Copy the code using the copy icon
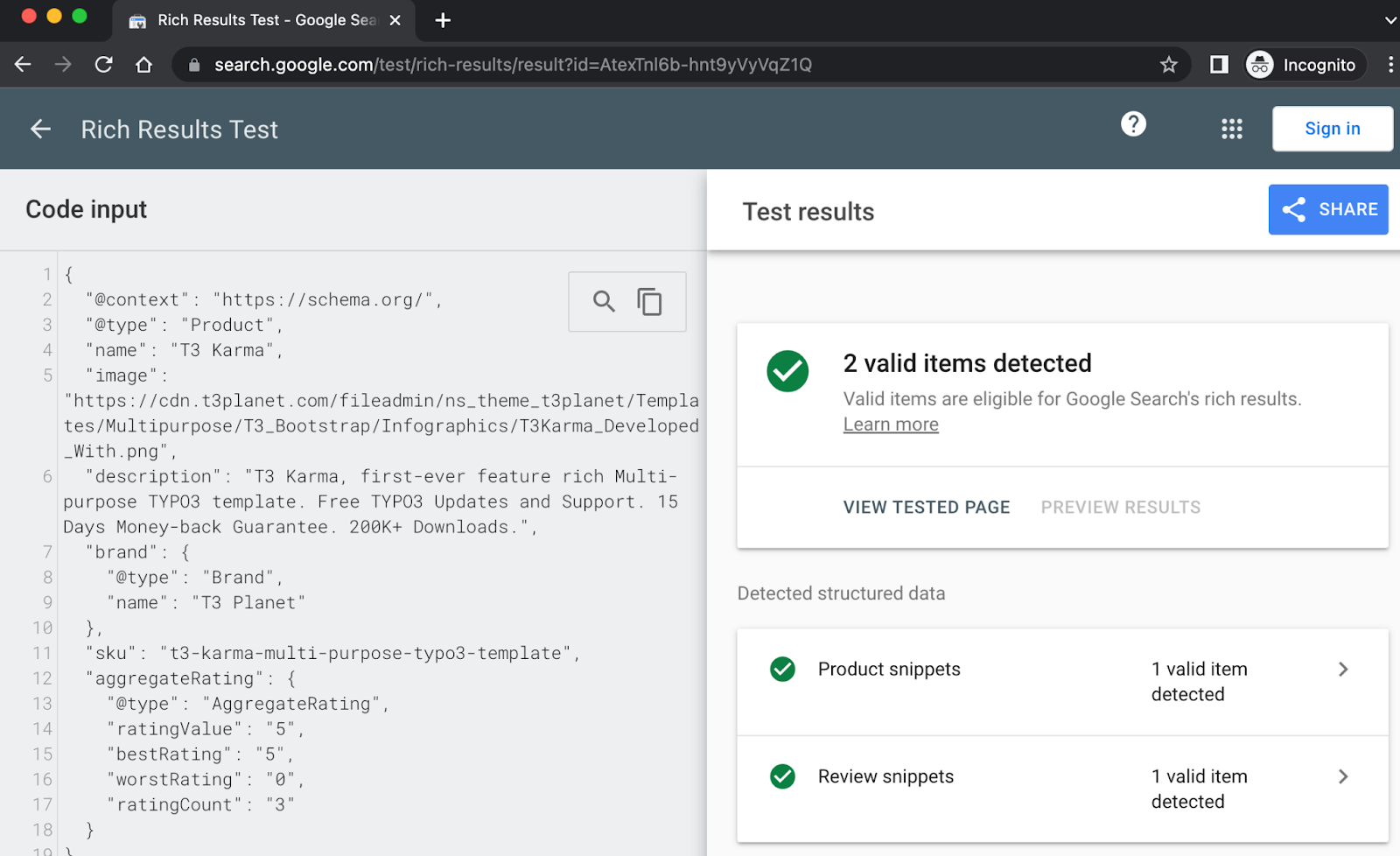The width and height of the screenshot is (1400, 856). click(x=650, y=301)
